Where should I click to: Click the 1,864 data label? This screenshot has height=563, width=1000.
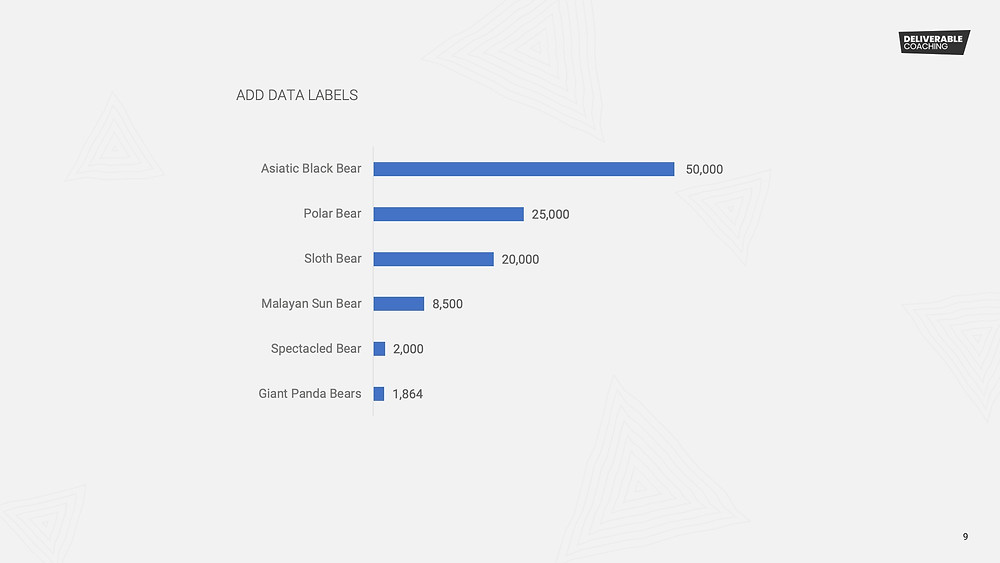point(408,394)
